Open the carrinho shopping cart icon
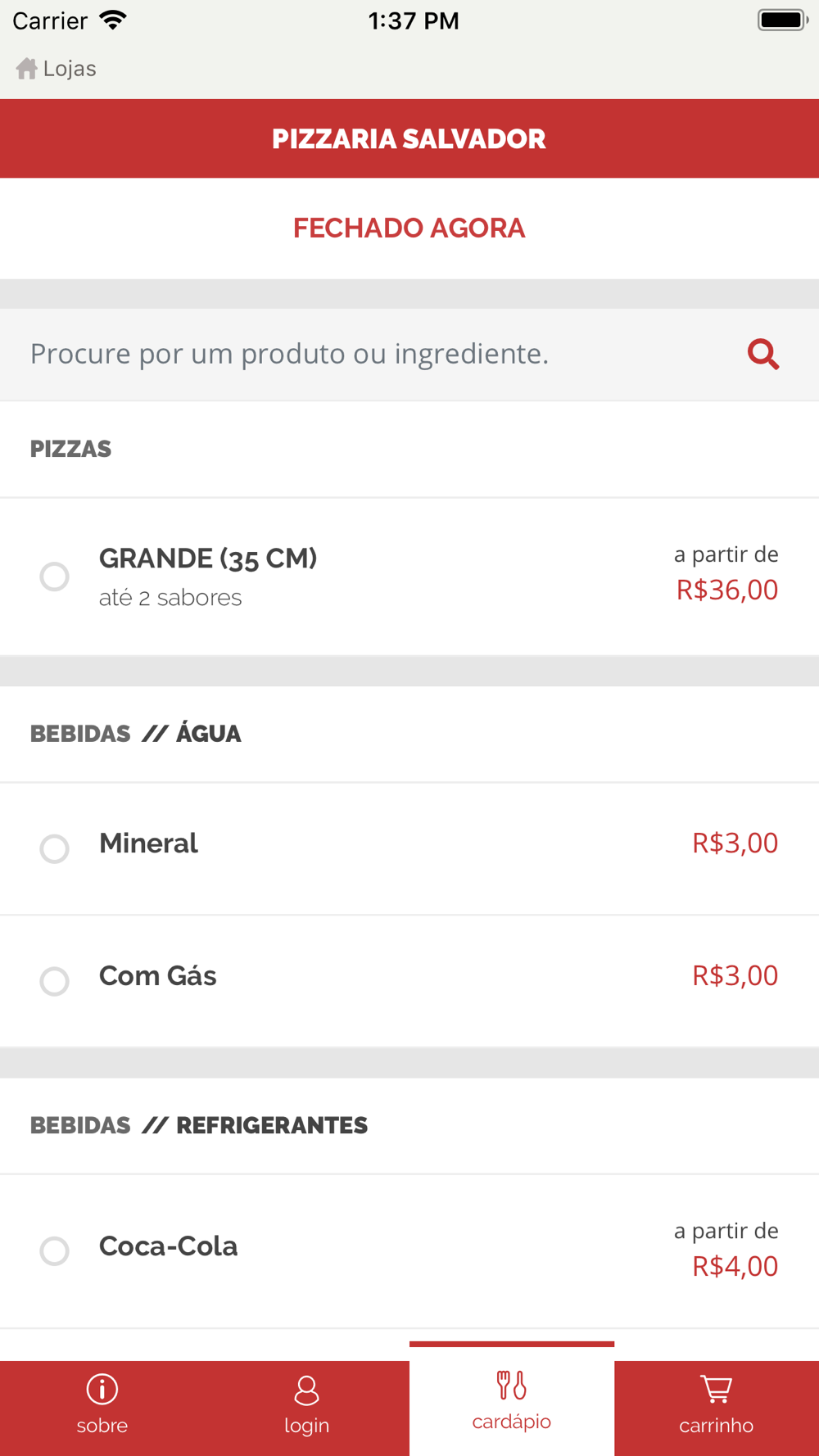819x1456 pixels. point(716,1389)
